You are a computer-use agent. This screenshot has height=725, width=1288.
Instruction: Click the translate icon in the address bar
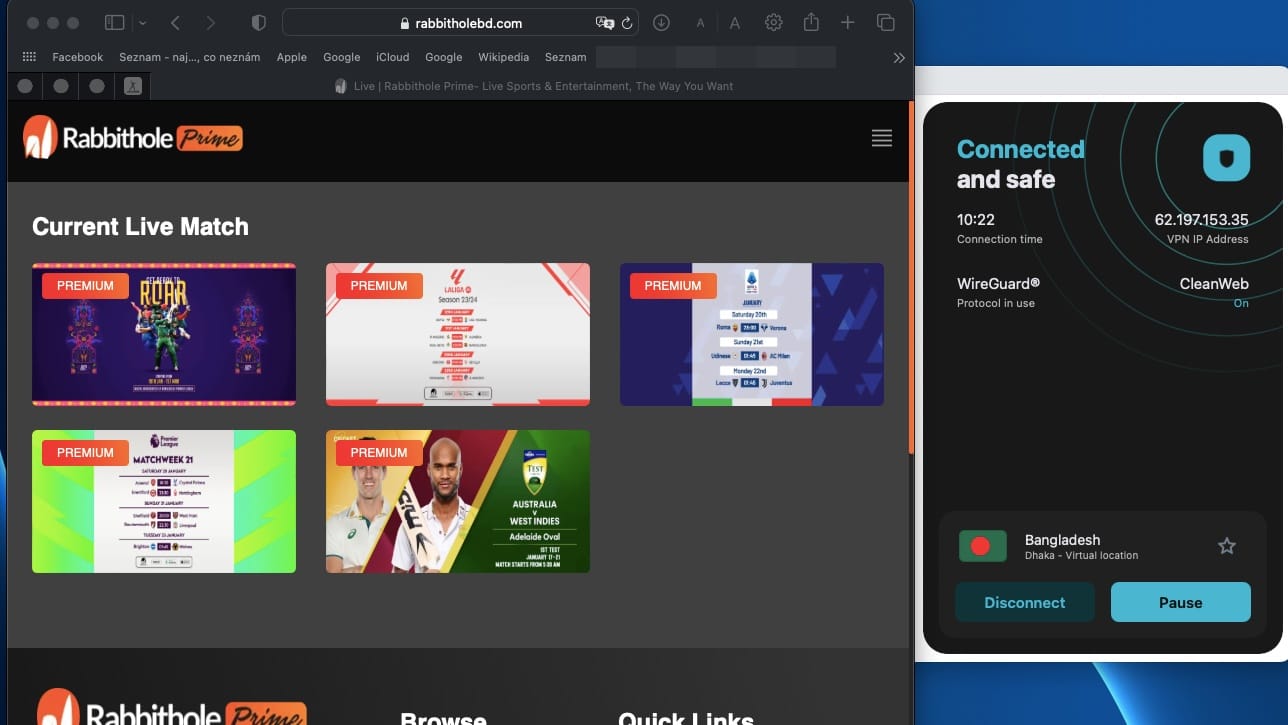click(604, 22)
